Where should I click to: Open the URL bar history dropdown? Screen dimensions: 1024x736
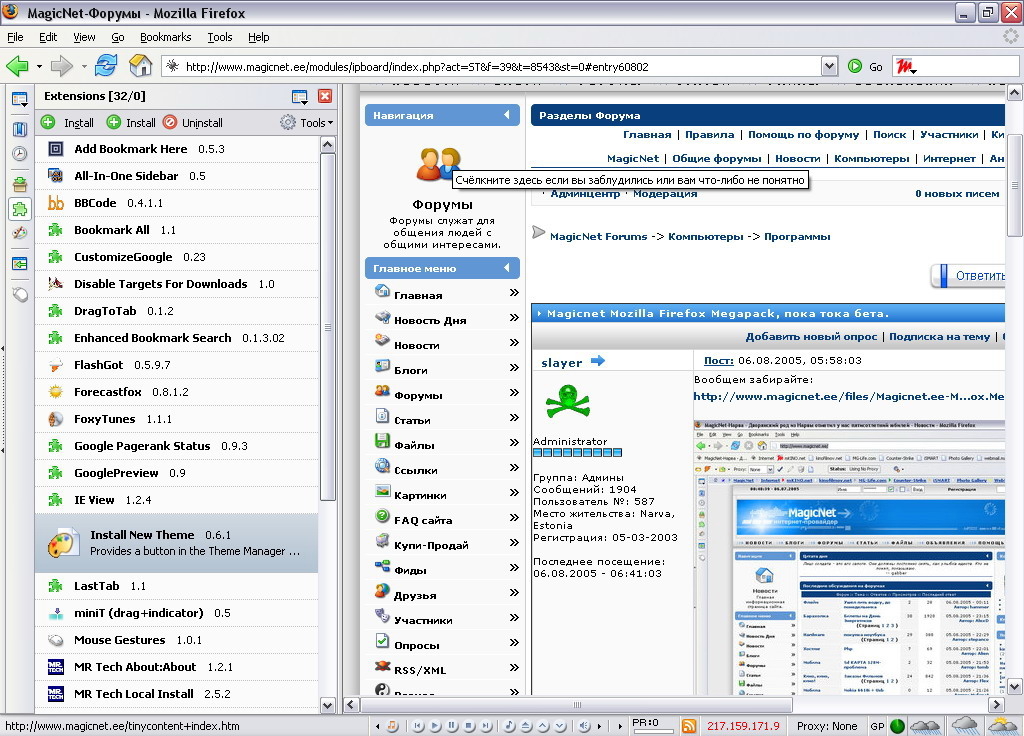tap(829, 66)
